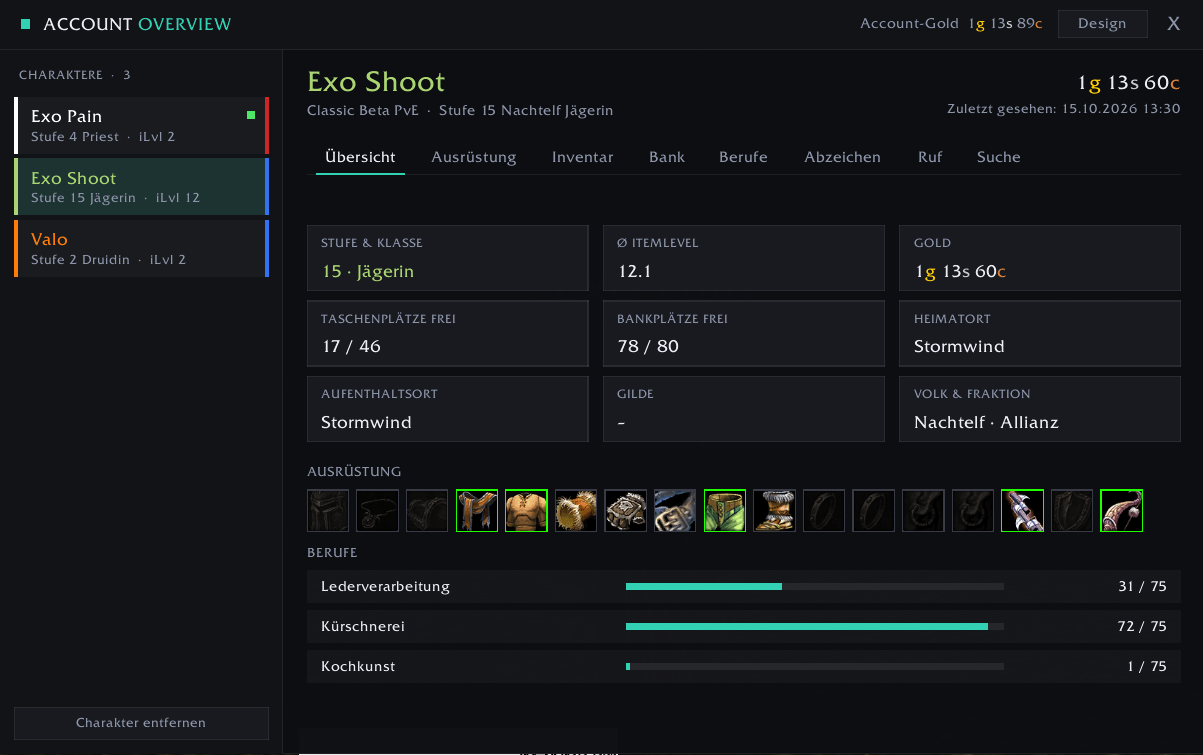Open the Inventar tab
Viewport: 1203px width, 755px height.
click(583, 157)
